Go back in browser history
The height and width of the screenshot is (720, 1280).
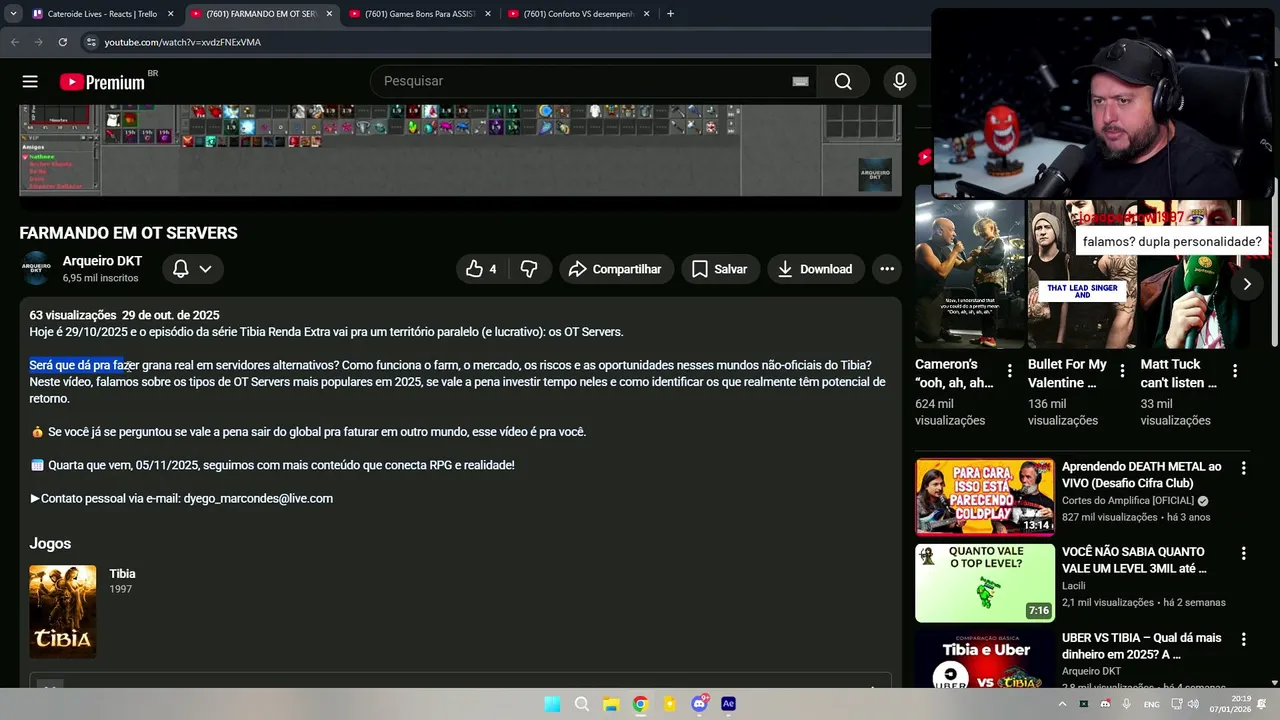point(15,42)
